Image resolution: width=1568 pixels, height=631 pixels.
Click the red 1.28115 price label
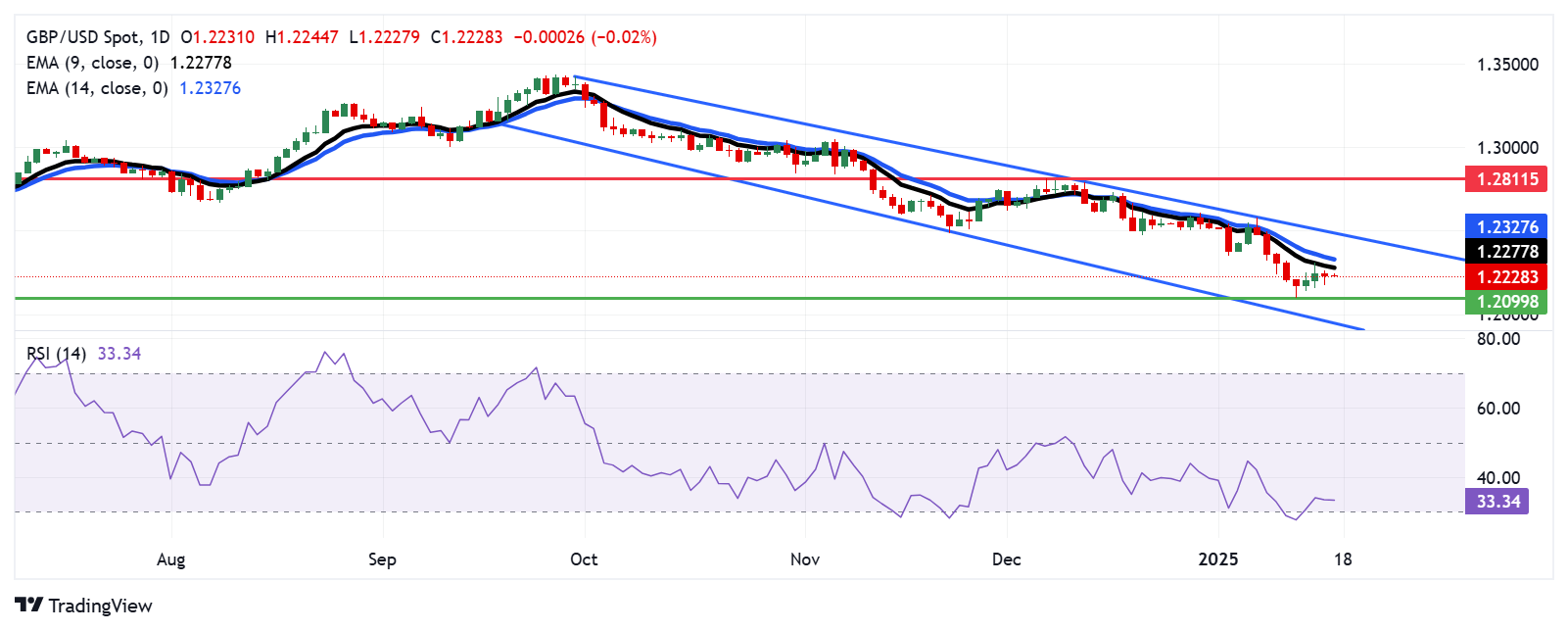[1507, 178]
